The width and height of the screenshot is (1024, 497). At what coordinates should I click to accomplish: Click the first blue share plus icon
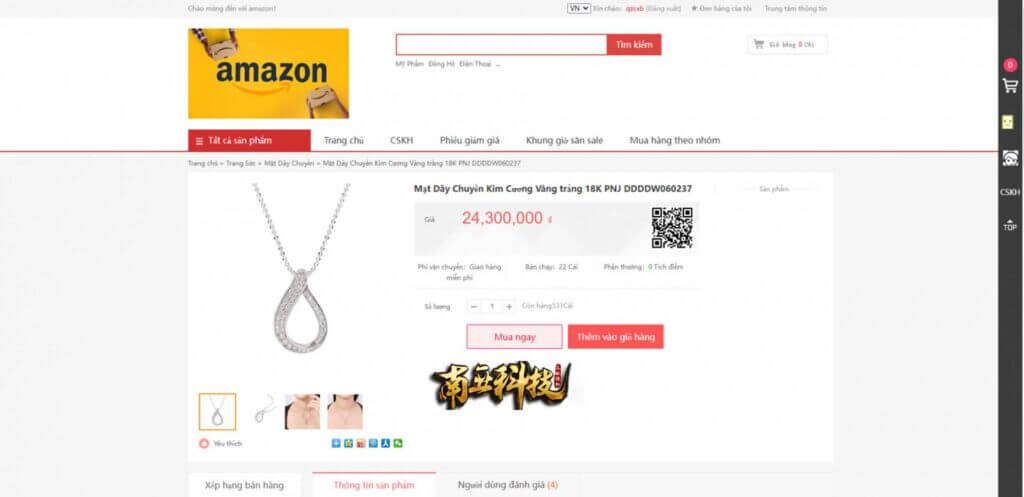click(x=336, y=443)
